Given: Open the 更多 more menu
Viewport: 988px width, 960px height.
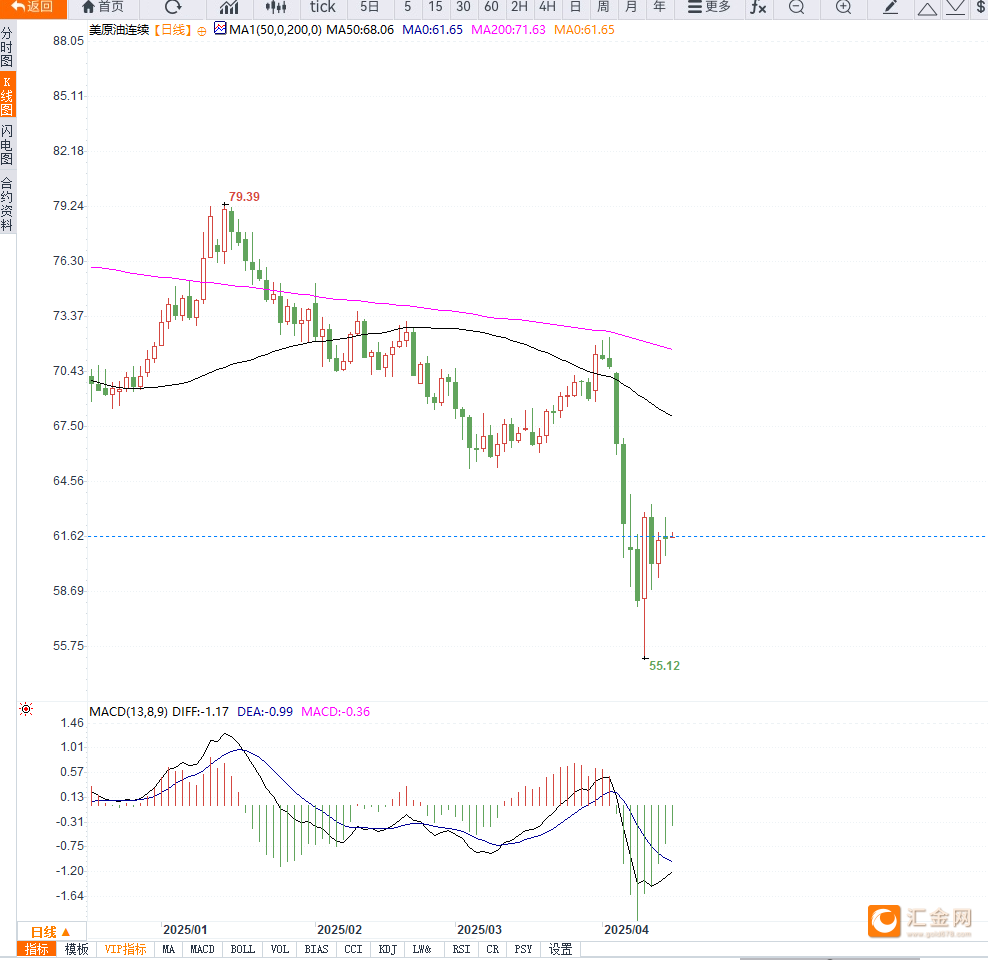Looking at the screenshot, I should (x=709, y=7).
